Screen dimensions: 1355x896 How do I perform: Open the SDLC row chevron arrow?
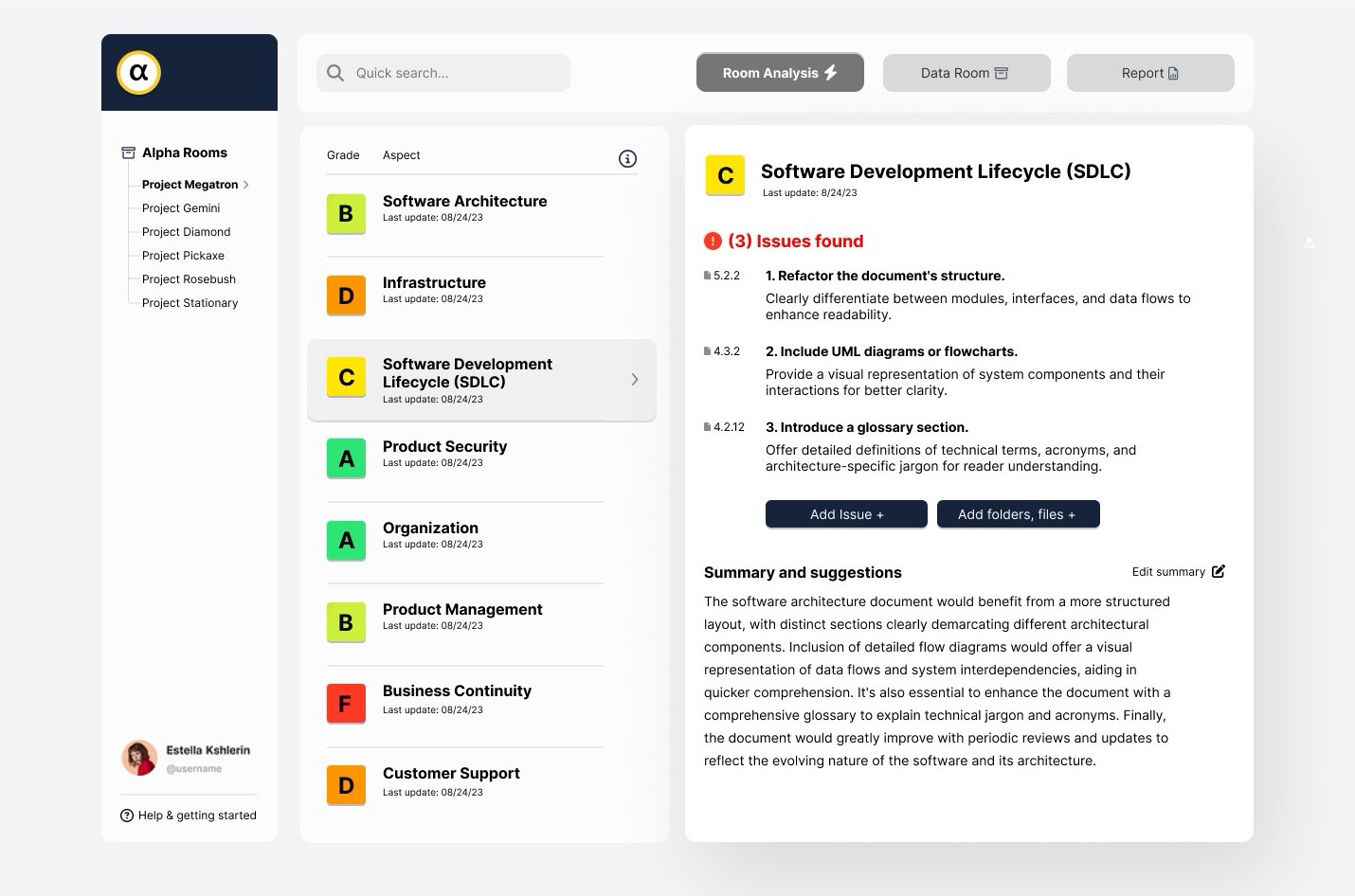(634, 380)
